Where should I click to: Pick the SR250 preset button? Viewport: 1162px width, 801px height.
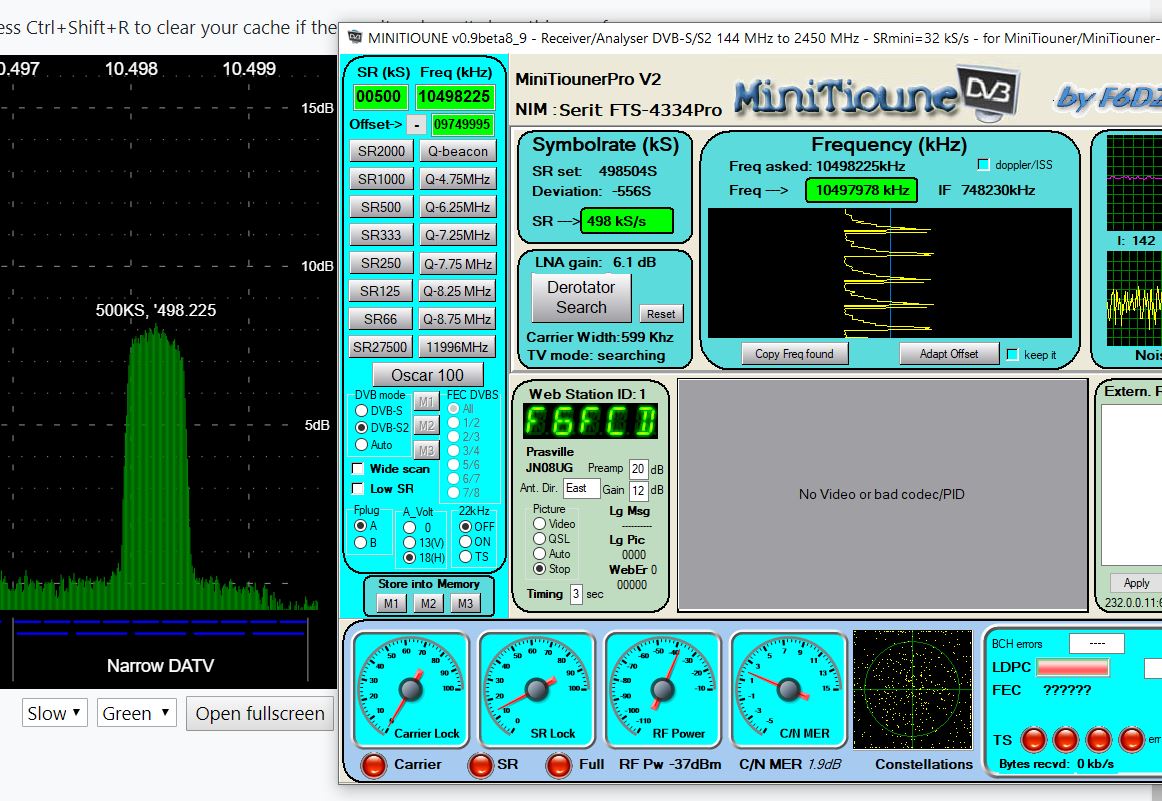tap(381, 263)
